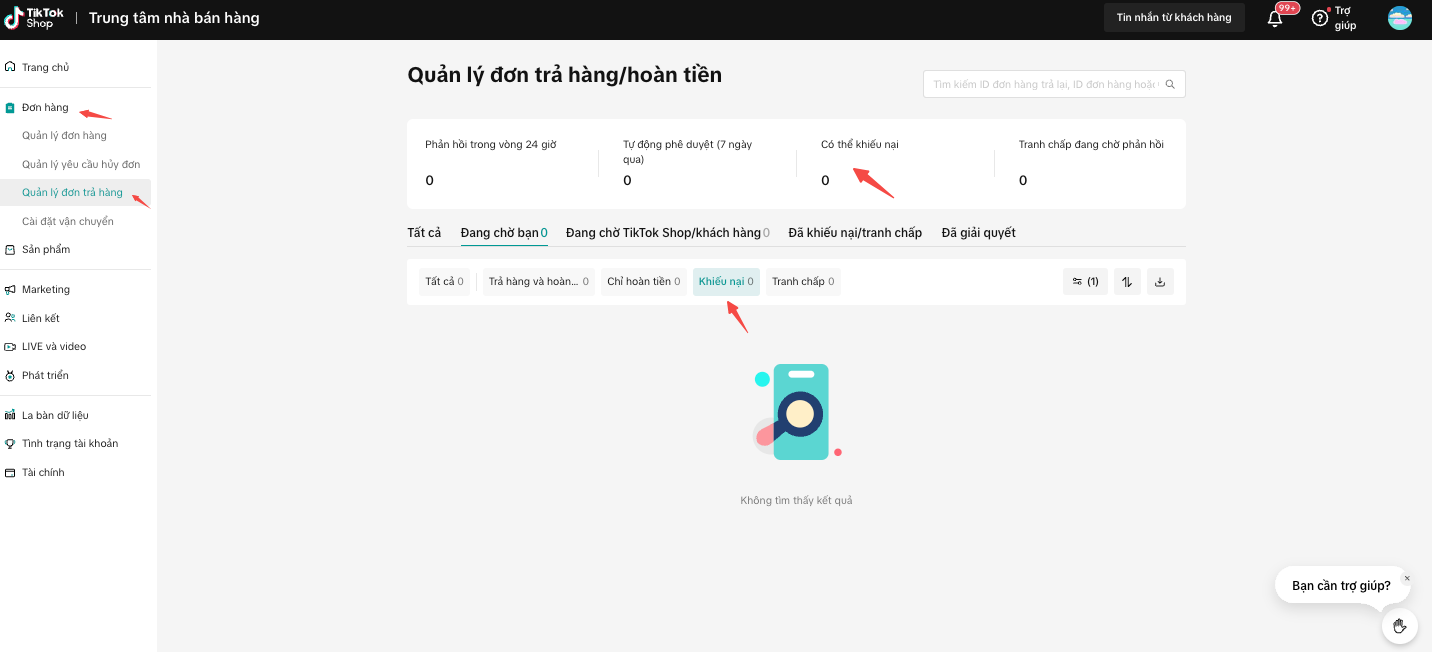Click the LIVE và video camera icon
Viewport: 1432px width, 652px height.
10,346
